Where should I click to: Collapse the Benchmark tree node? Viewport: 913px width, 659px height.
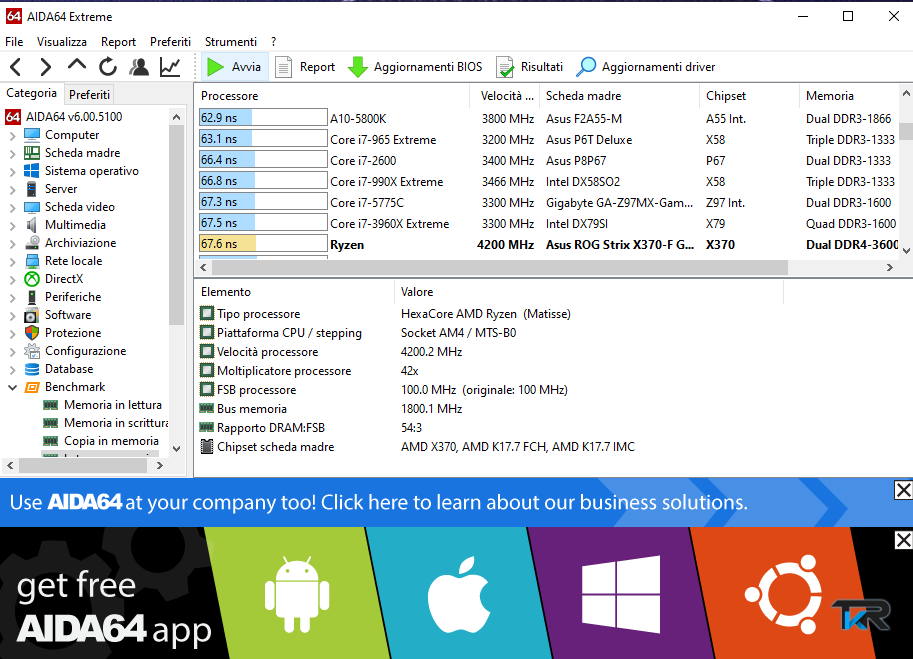click(12, 387)
